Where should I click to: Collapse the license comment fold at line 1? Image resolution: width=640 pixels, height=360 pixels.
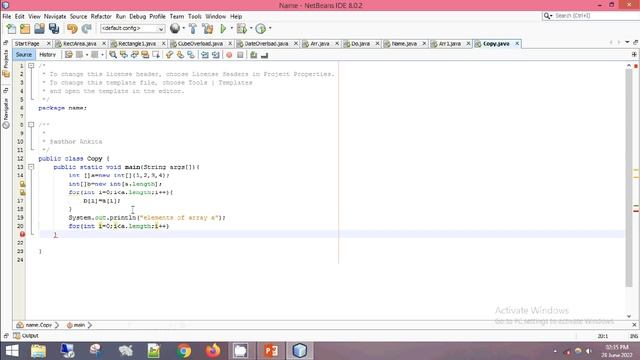(31, 66)
